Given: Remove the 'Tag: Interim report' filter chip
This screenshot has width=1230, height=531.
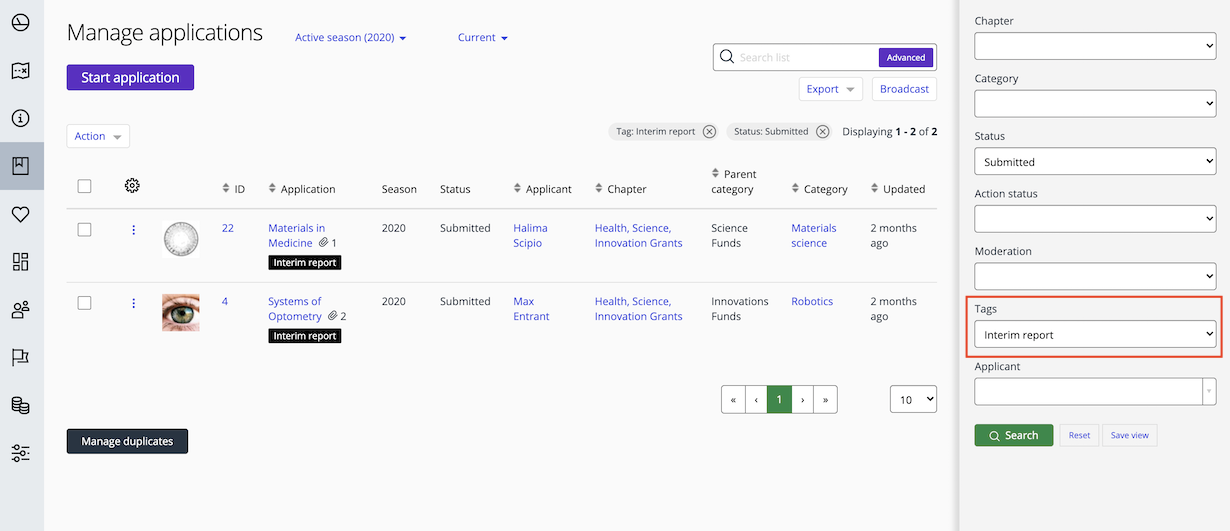Looking at the screenshot, I should click(709, 132).
